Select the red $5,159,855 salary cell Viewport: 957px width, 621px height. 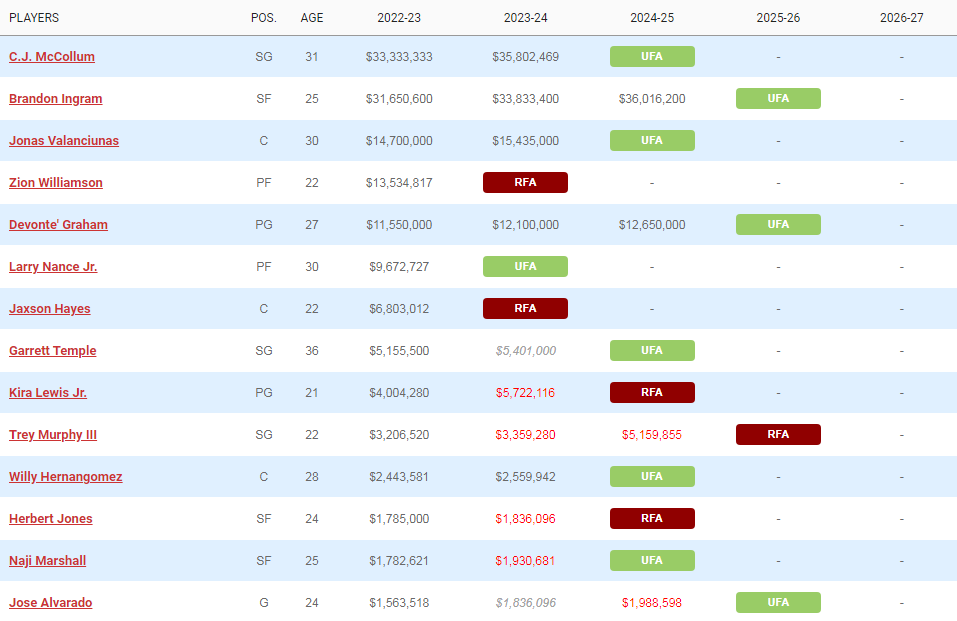tap(652, 435)
